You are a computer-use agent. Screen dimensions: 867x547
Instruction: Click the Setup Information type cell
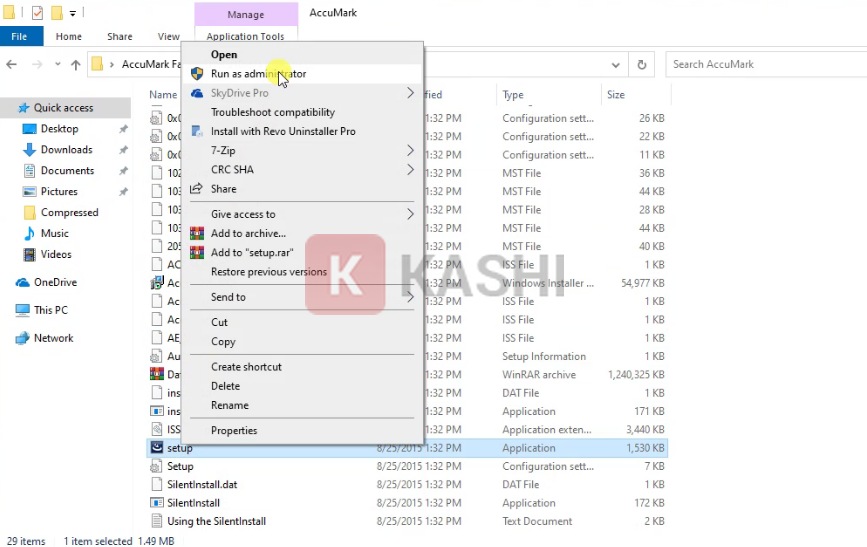(544, 356)
